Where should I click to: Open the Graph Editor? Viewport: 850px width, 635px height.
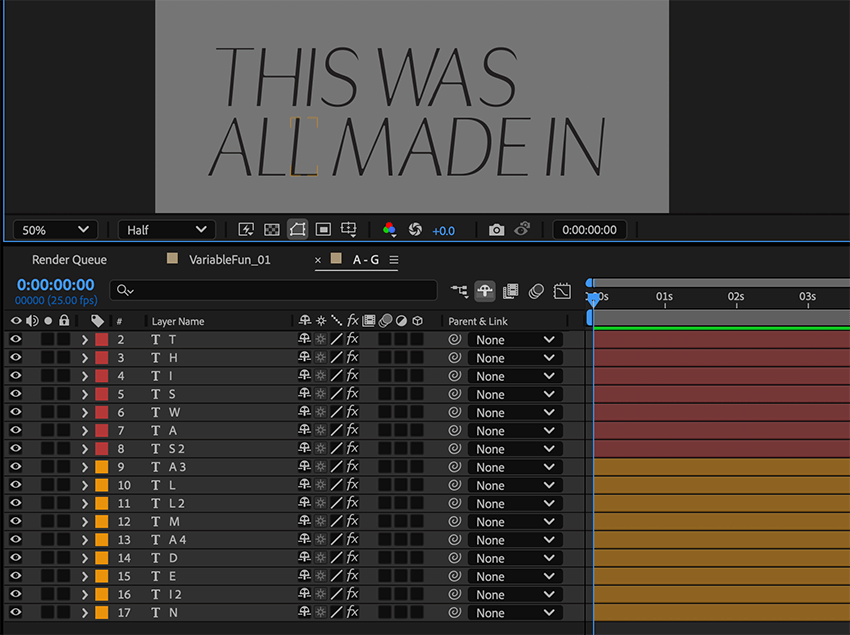click(562, 291)
